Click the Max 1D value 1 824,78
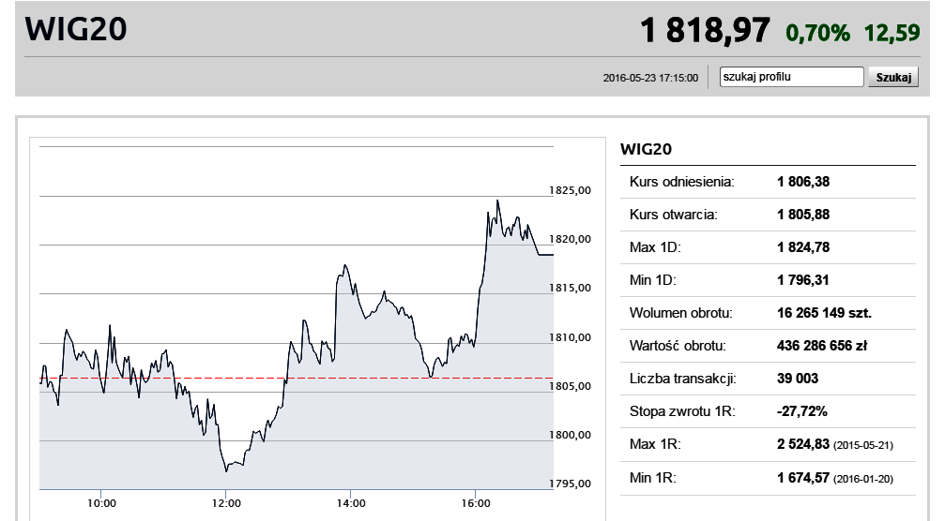Screen dimensions: 945x521 pos(803,247)
